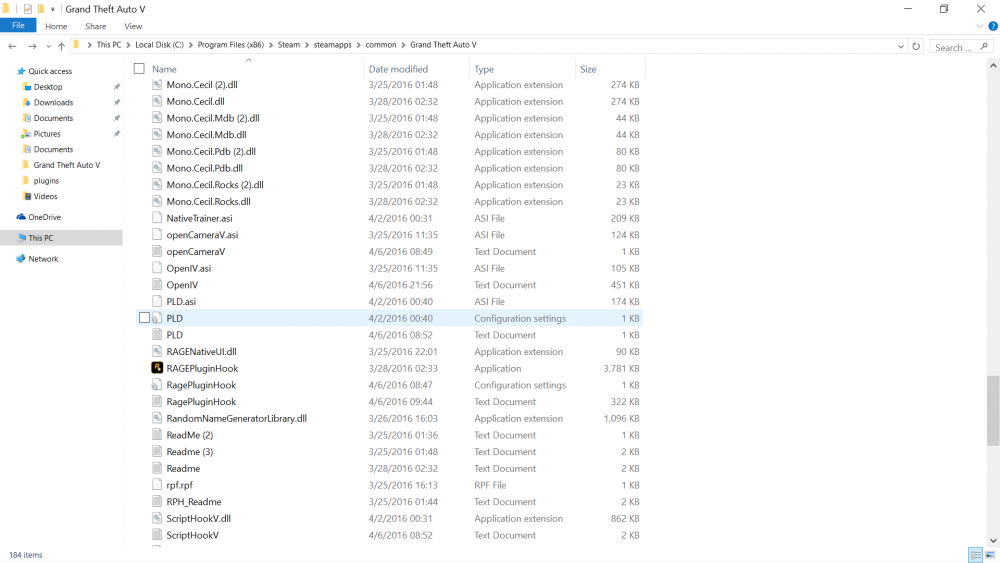Click the RAGEPluginHook application icon
Image resolution: width=1000 pixels, height=563 pixels.
(x=157, y=368)
